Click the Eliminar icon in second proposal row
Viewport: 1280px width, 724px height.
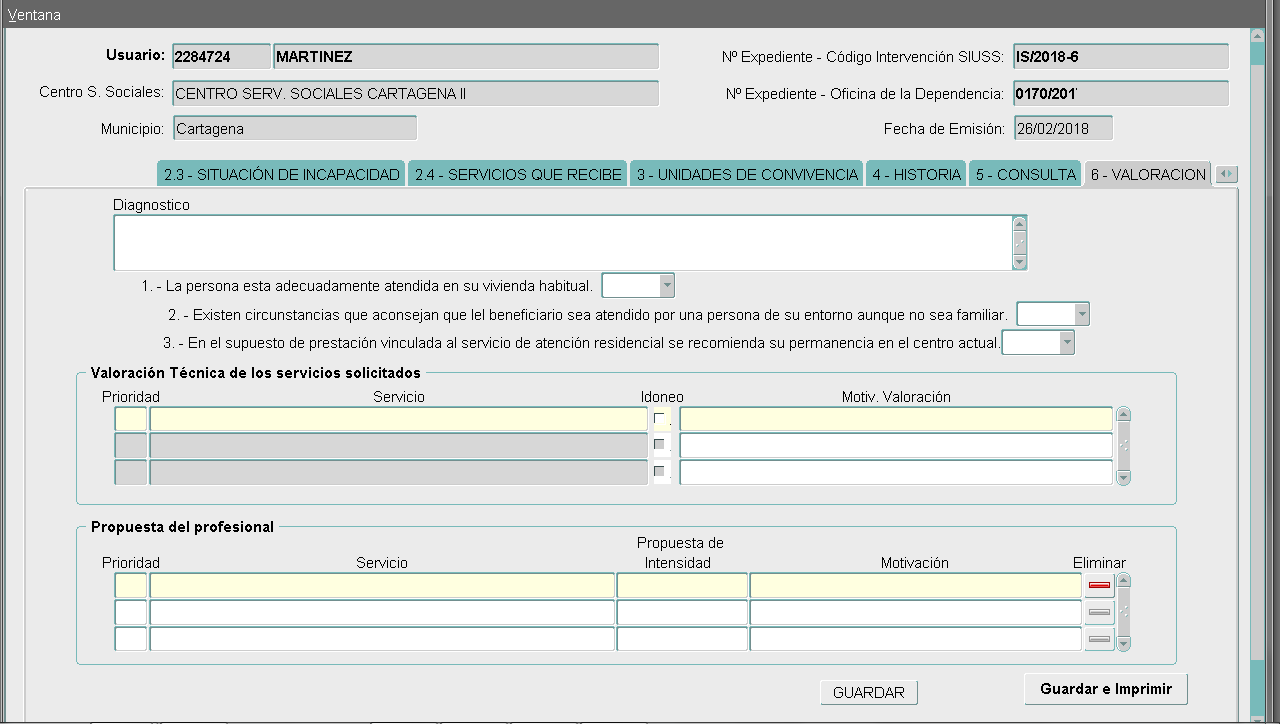coord(1099,612)
